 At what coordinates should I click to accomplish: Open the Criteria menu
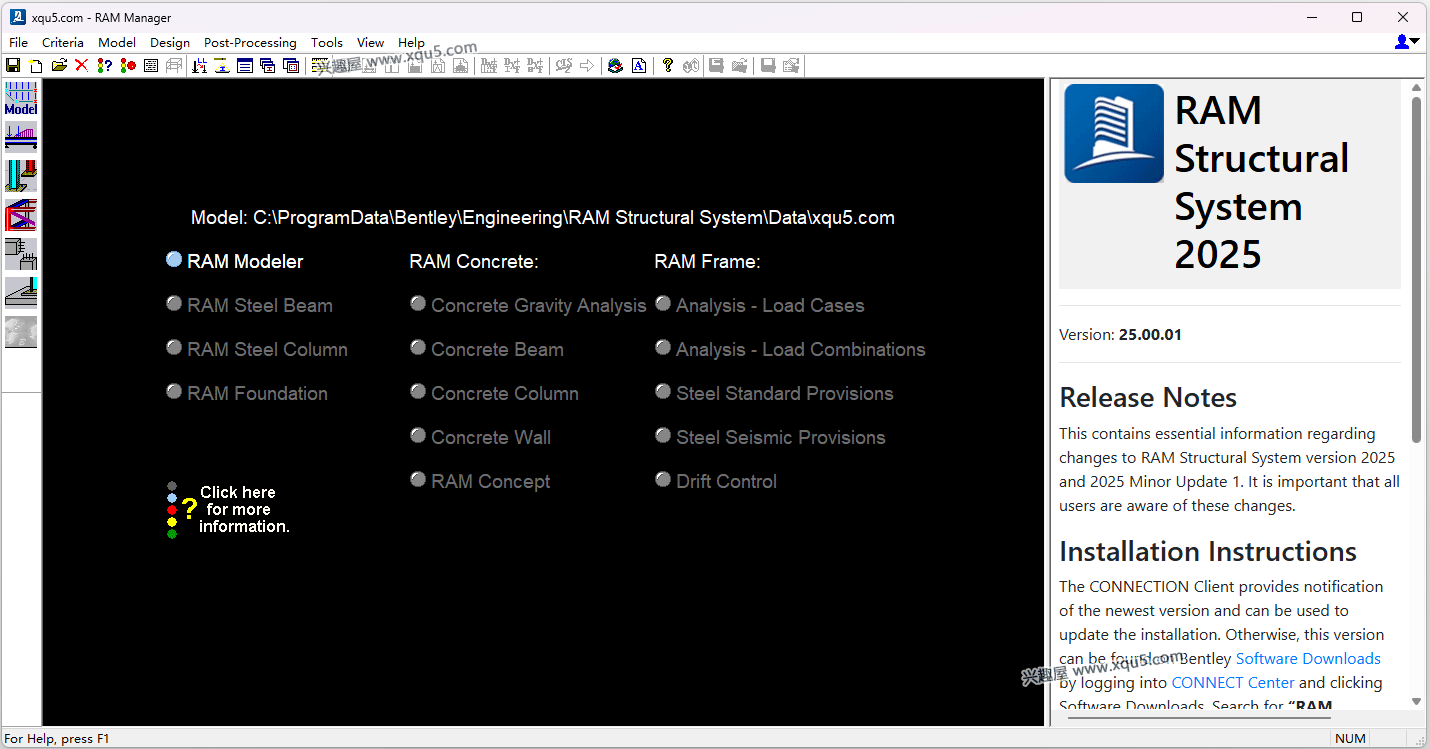(63, 42)
